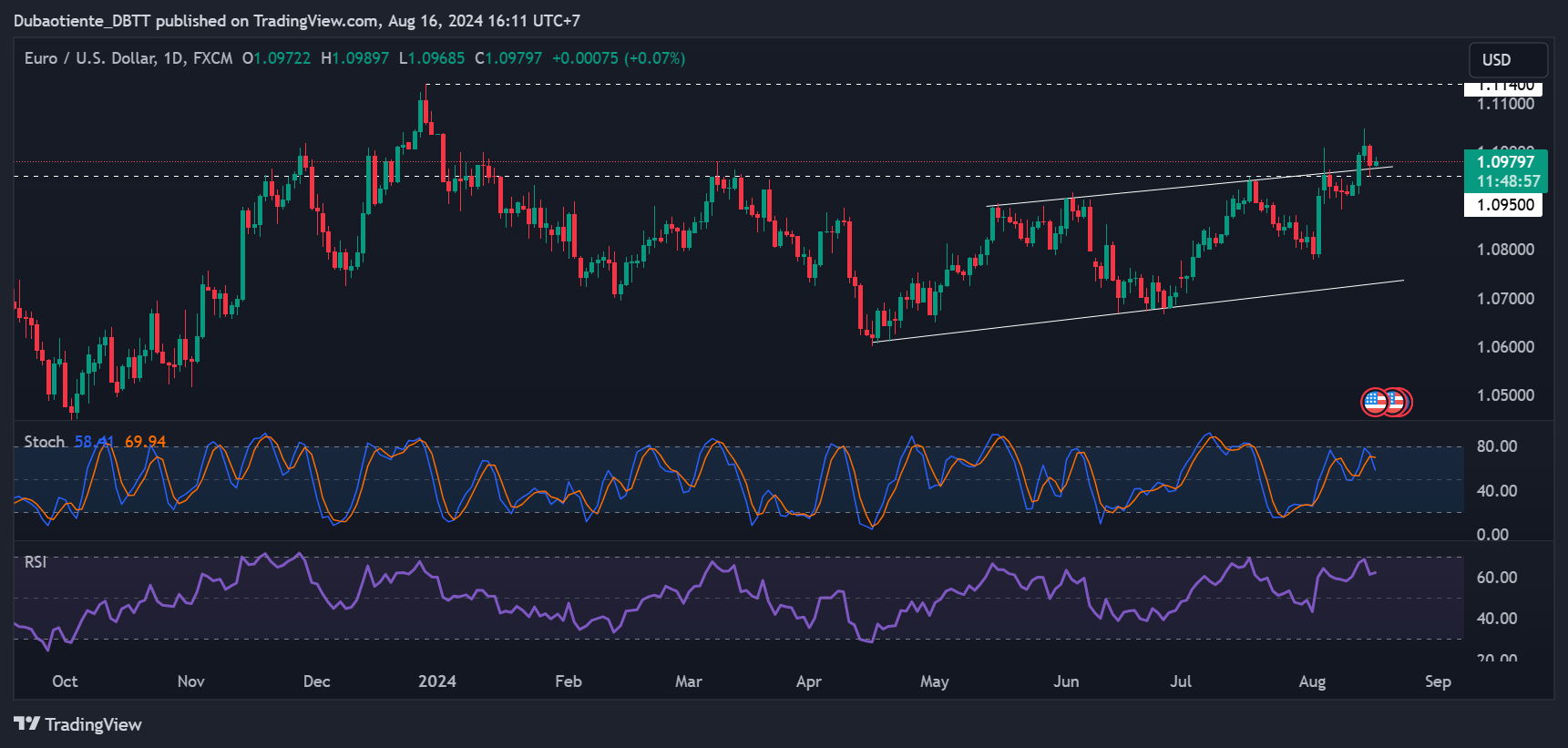Click the 1.07000 price axis label
The image size is (1568, 748).
pyautogui.click(x=1505, y=299)
